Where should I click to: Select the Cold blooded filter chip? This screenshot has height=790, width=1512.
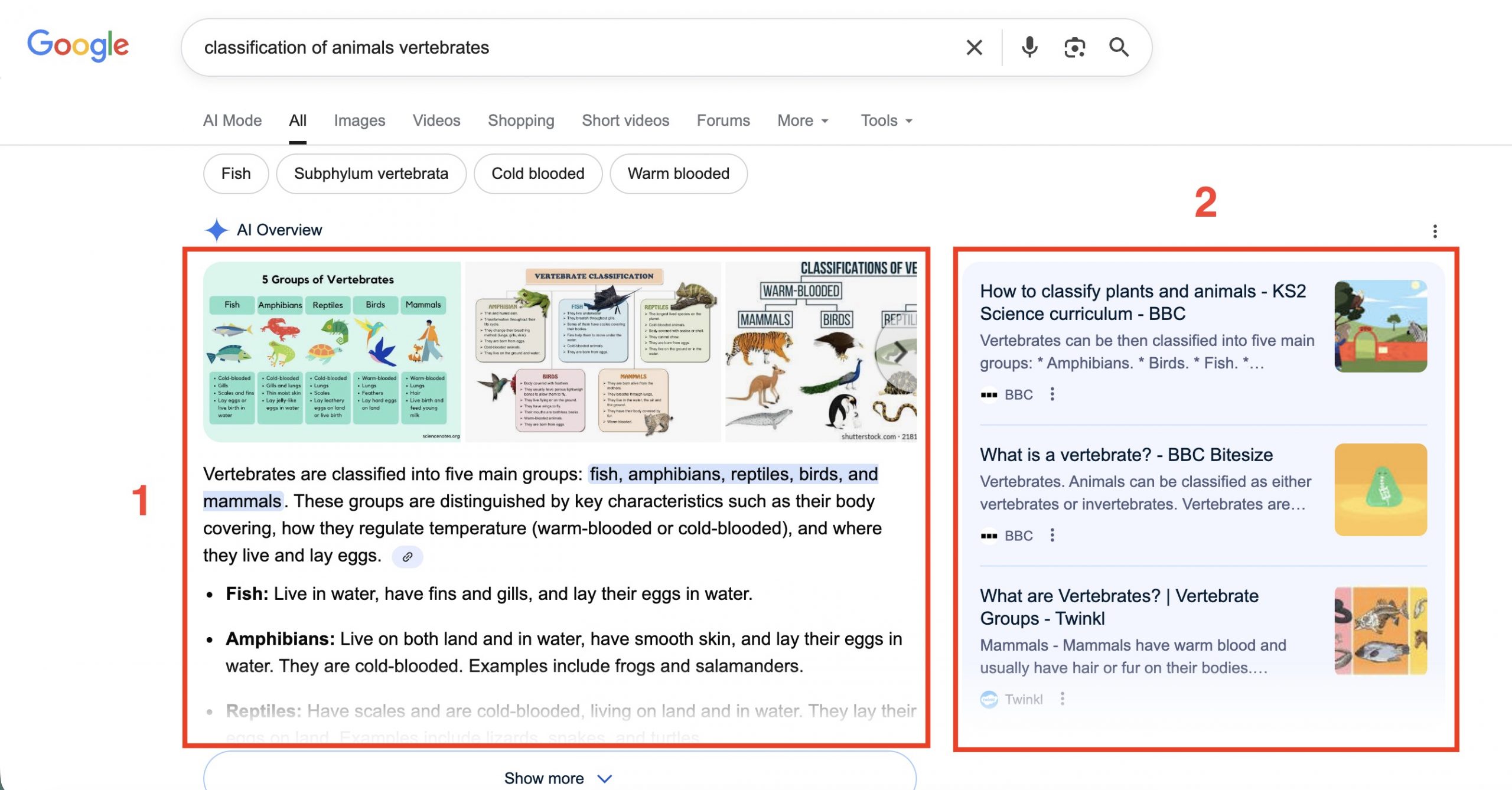coord(537,174)
